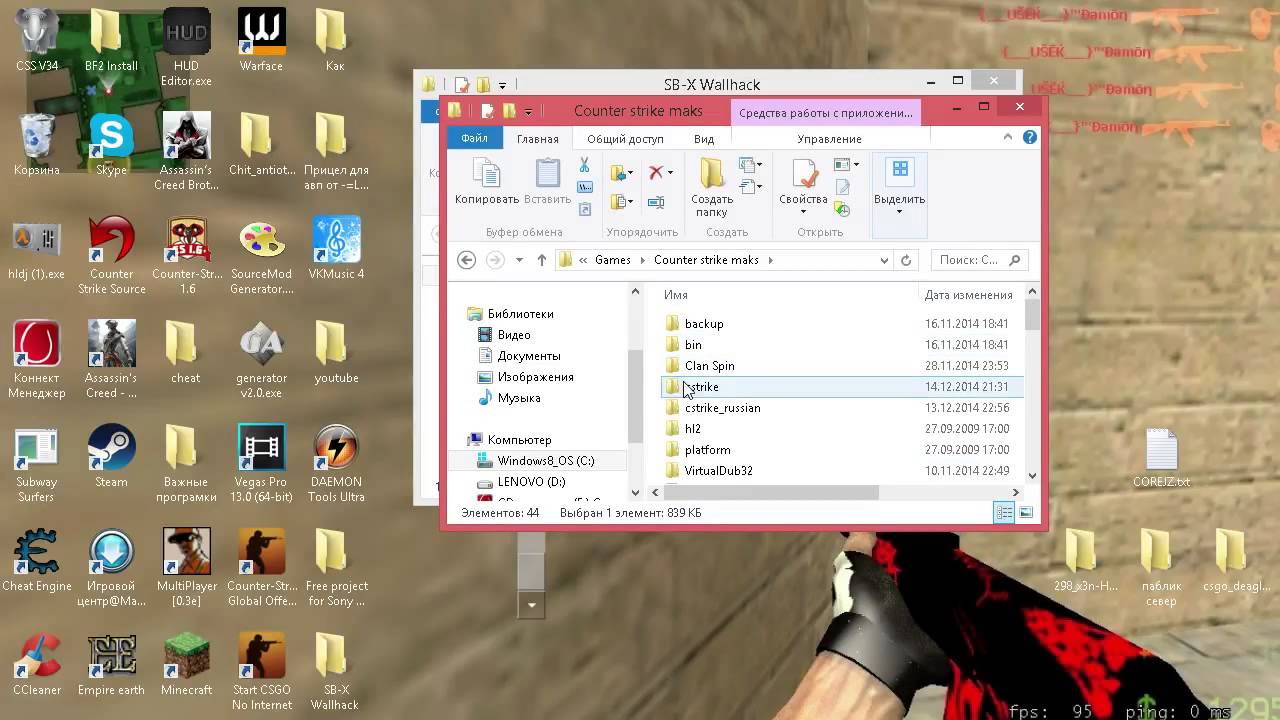Click the Rename icon in Упорядочить group
1280x720 pixels.
point(656,202)
